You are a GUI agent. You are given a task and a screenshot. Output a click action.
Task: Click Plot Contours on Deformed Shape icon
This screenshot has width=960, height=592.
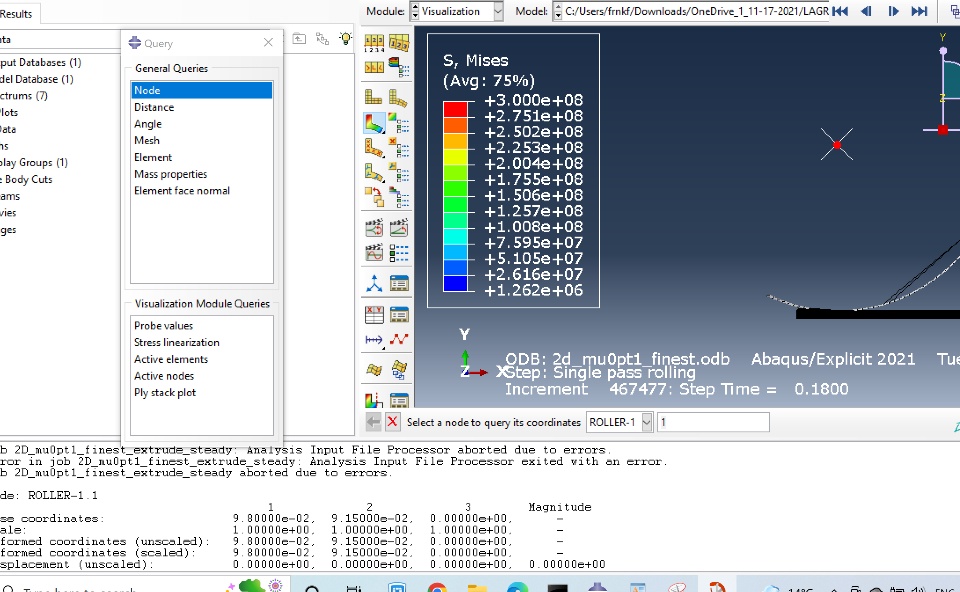(x=374, y=123)
